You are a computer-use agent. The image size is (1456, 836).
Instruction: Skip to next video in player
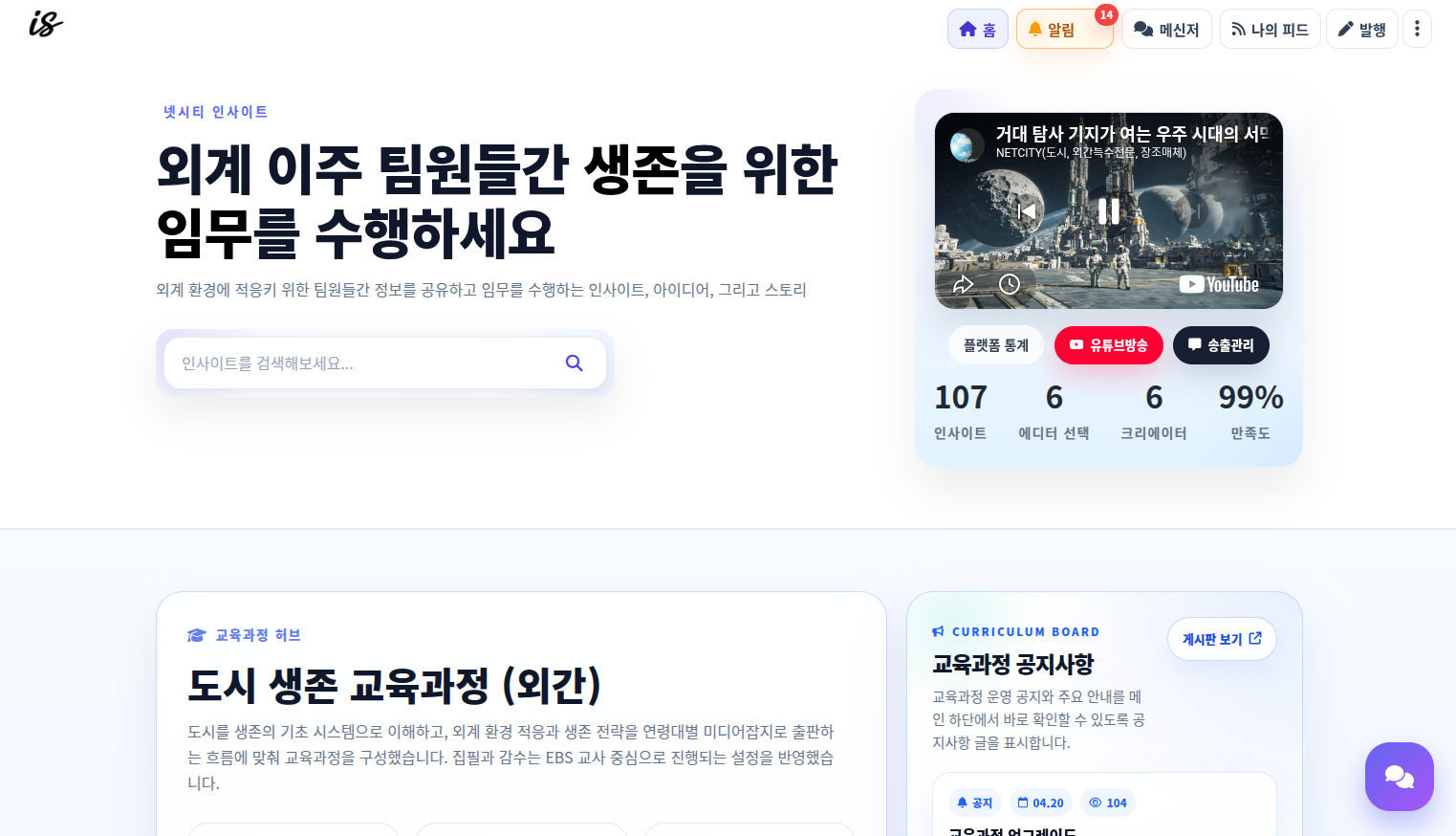click(1191, 210)
